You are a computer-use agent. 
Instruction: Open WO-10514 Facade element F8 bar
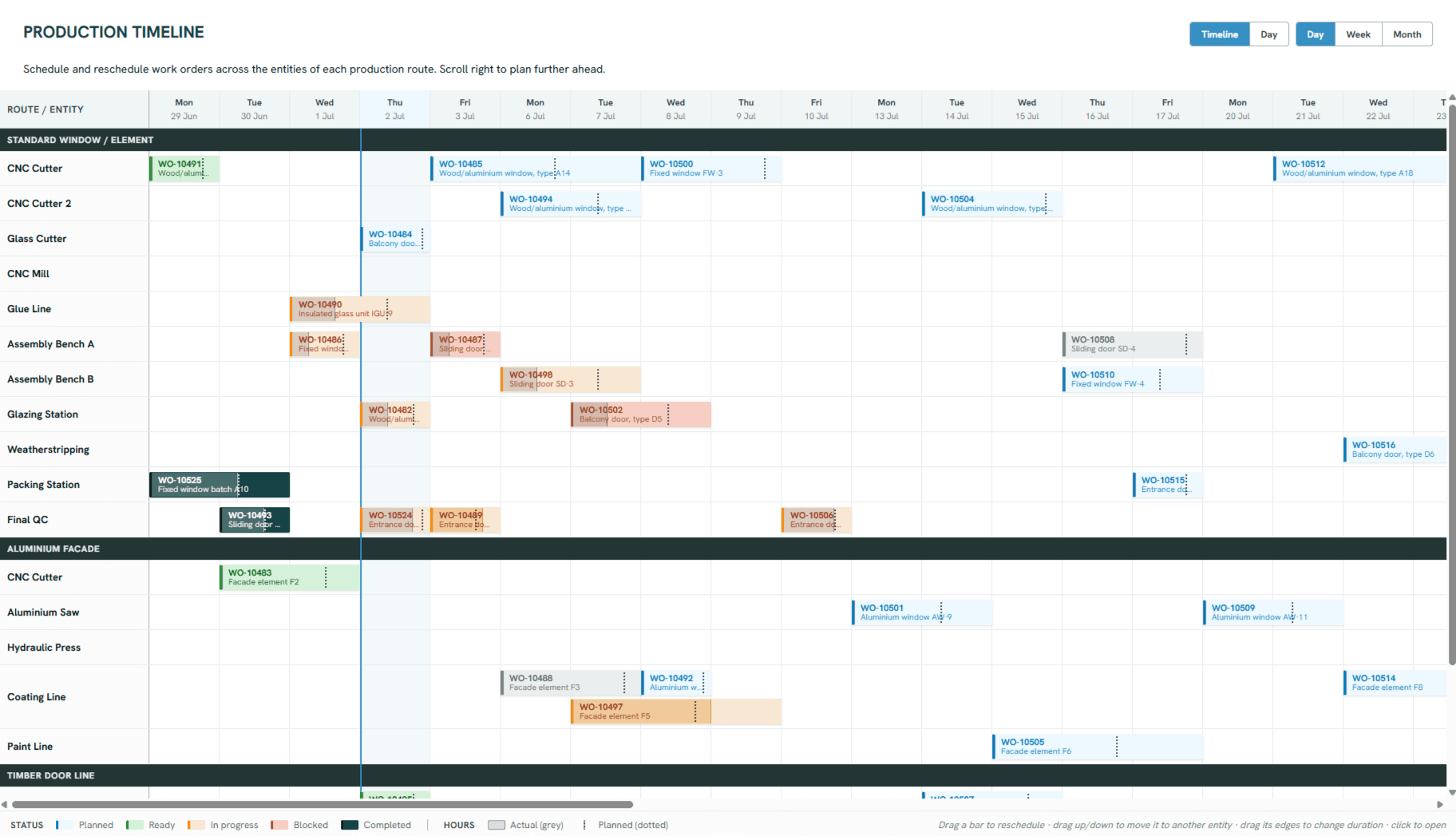point(1395,683)
